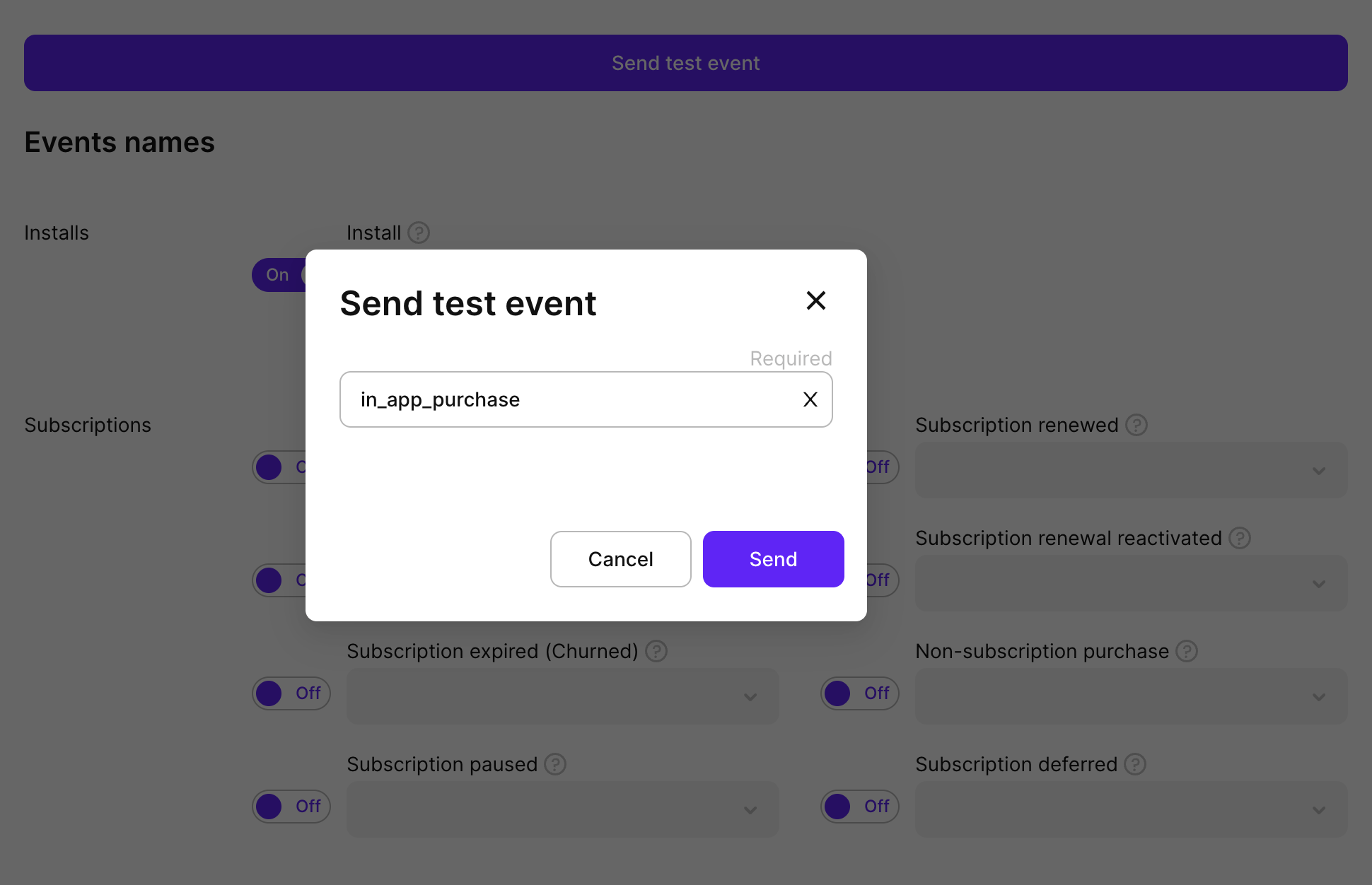Open the Subscription paused dropdown

pos(562,809)
